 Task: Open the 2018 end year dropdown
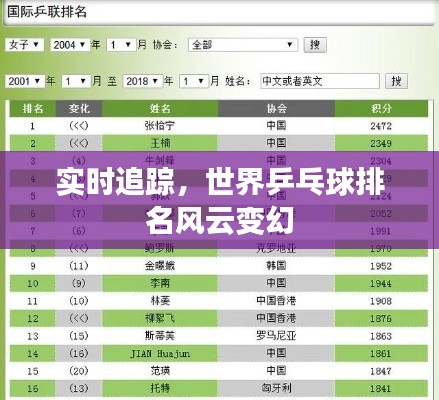[x=143, y=81]
